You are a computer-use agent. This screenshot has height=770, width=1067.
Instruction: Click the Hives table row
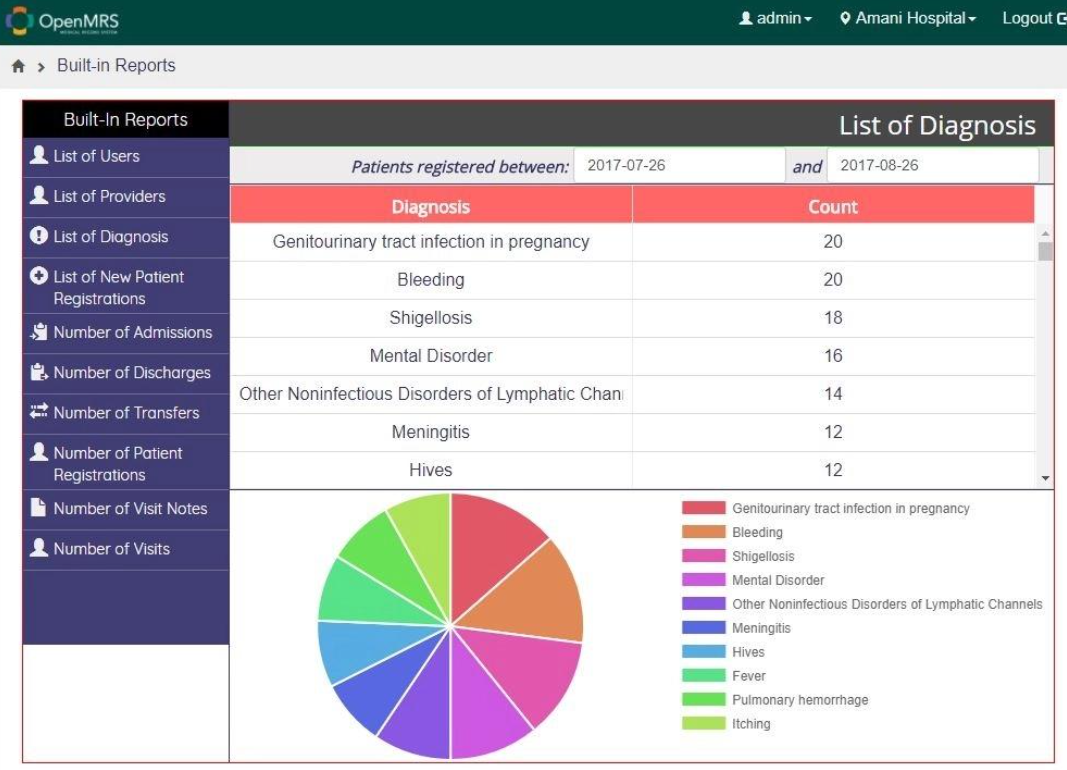click(632, 470)
